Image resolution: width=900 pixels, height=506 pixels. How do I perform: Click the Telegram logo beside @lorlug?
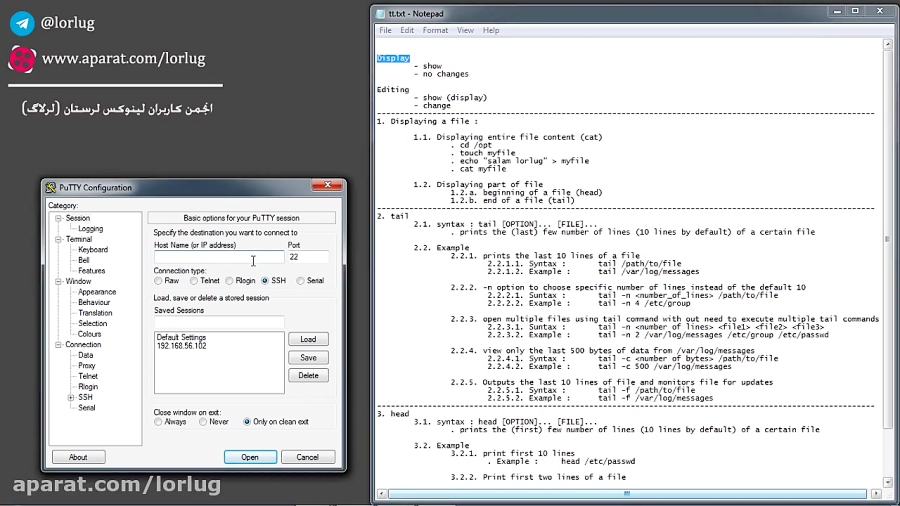click(22, 23)
